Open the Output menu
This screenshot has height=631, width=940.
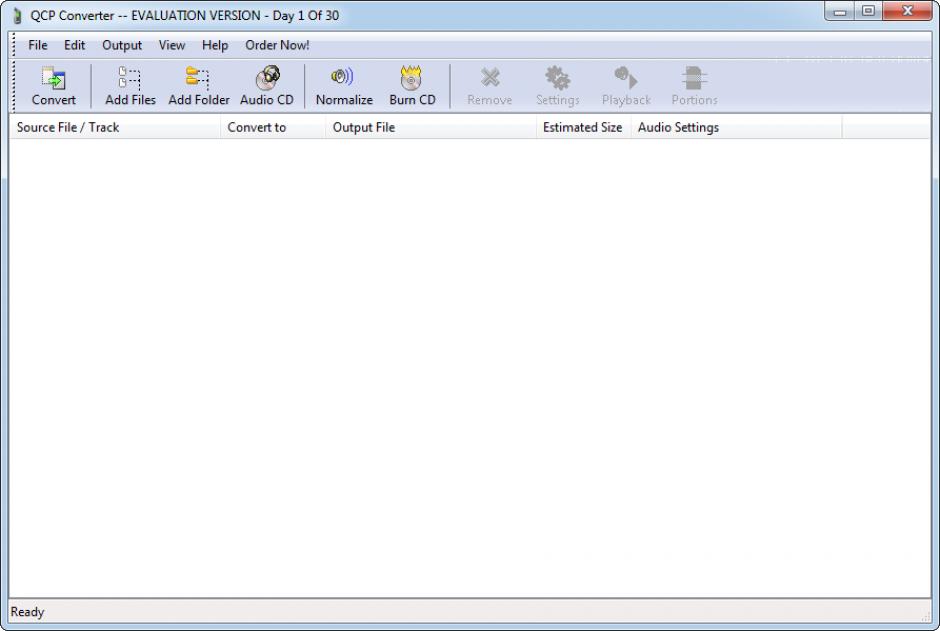coord(122,45)
